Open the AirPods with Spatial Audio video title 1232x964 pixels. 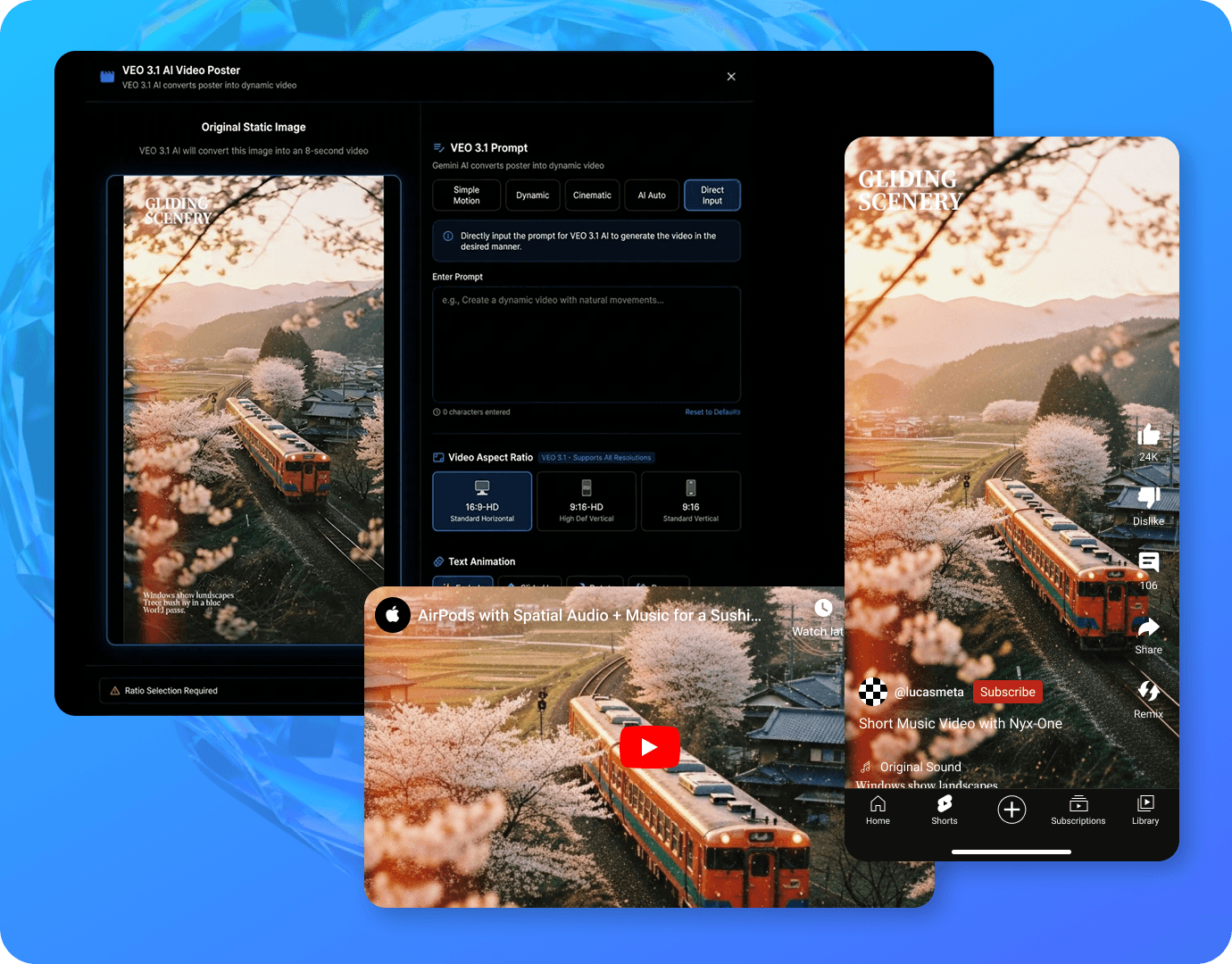point(589,615)
